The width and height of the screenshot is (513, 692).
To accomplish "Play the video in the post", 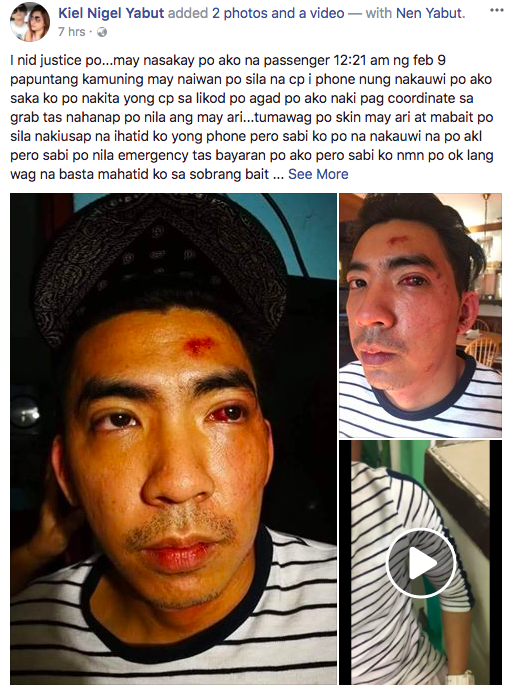I will (x=420, y=563).
